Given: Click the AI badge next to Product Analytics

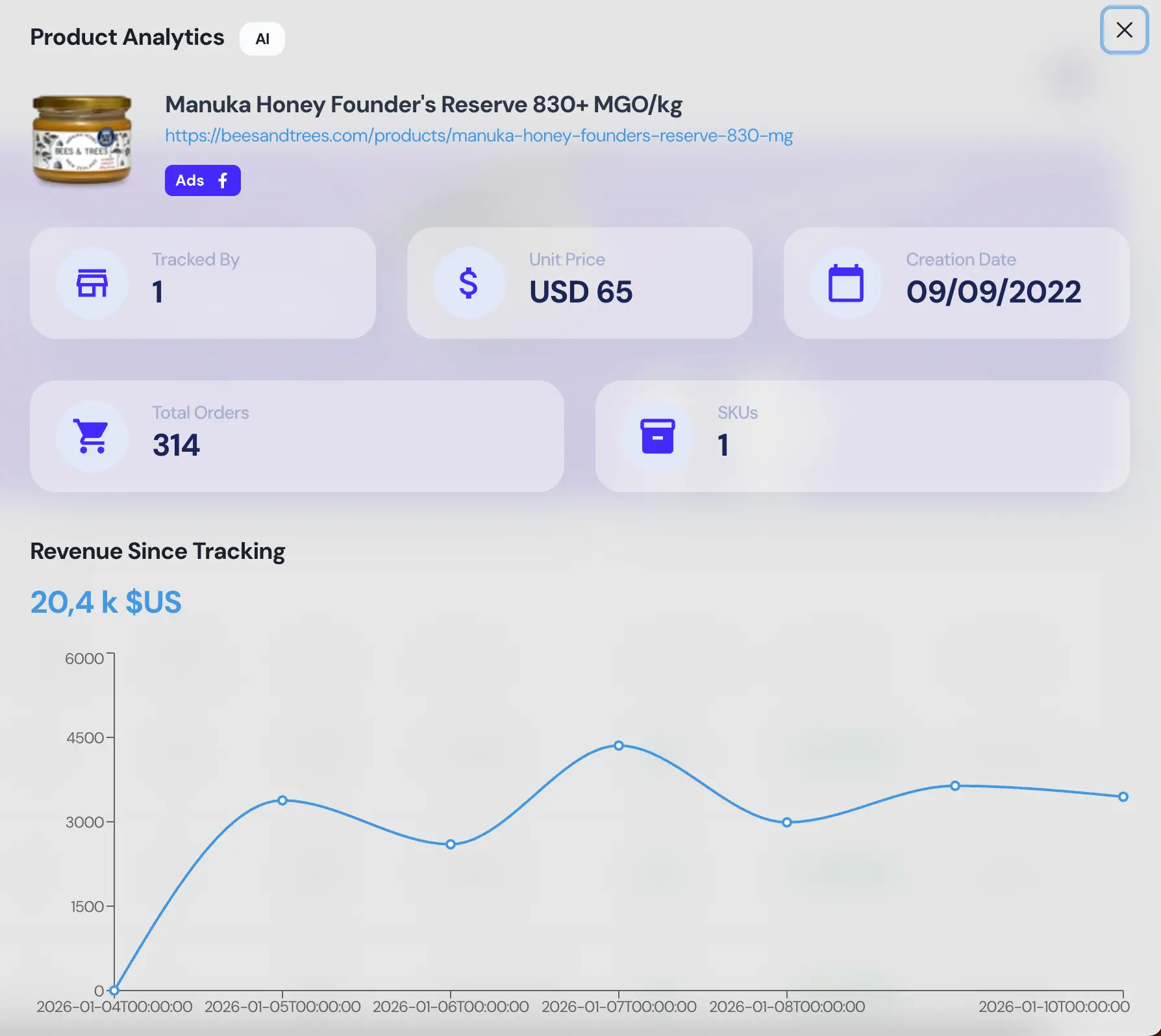Looking at the screenshot, I should click(262, 39).
